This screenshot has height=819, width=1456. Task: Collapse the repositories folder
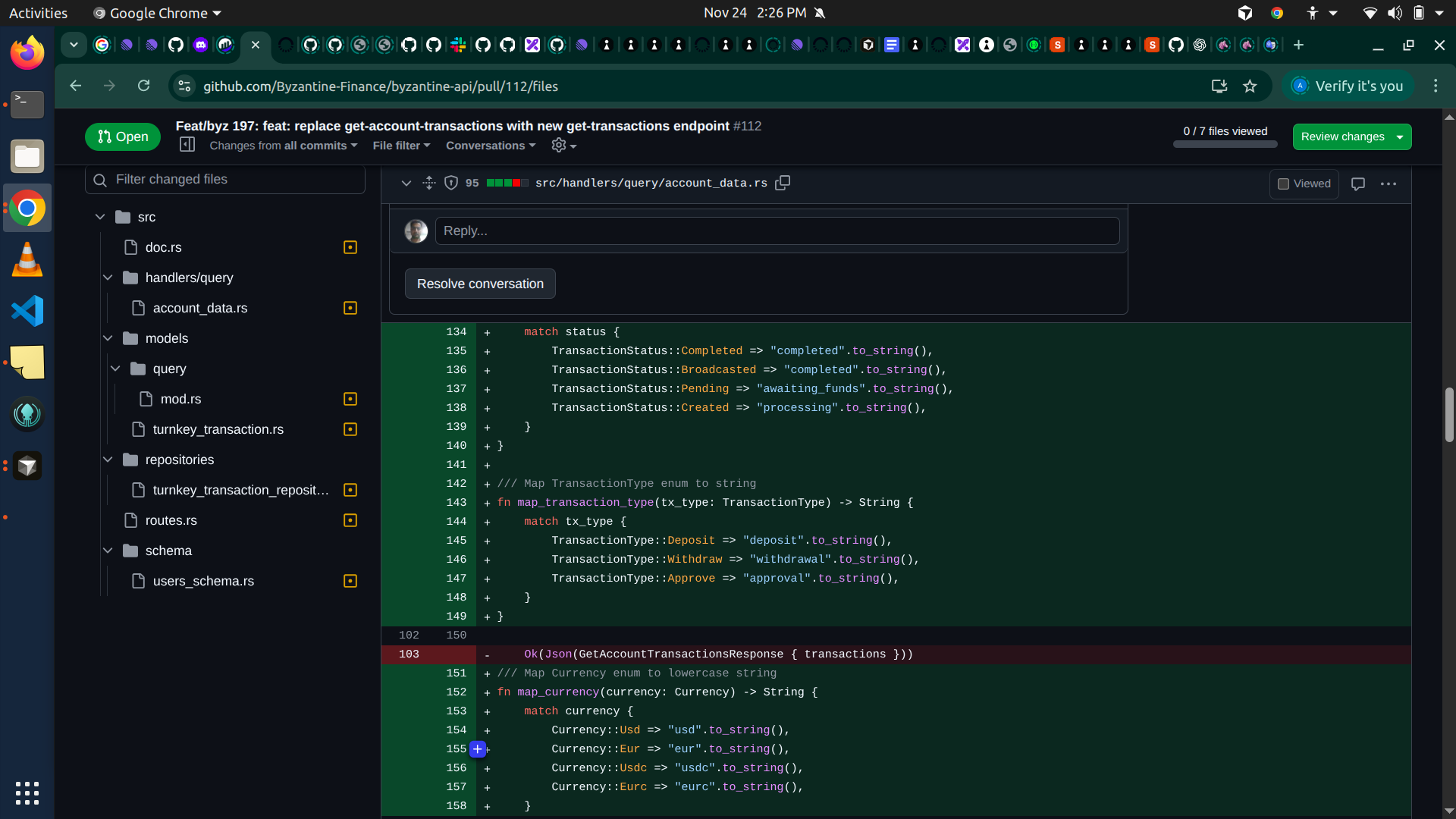click(108, 460)
